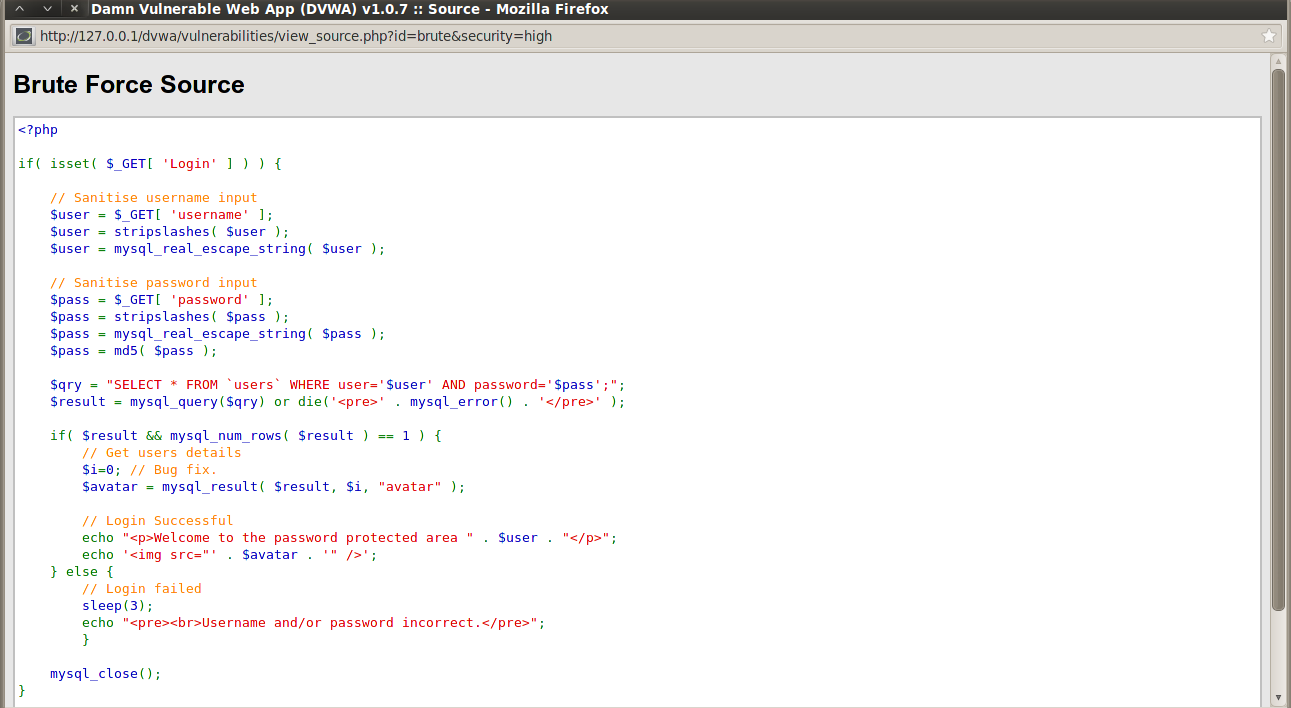
Task: Click the line "if( isset( $_GET[ 'Login' ] ) ) {"
Action: 150,163
